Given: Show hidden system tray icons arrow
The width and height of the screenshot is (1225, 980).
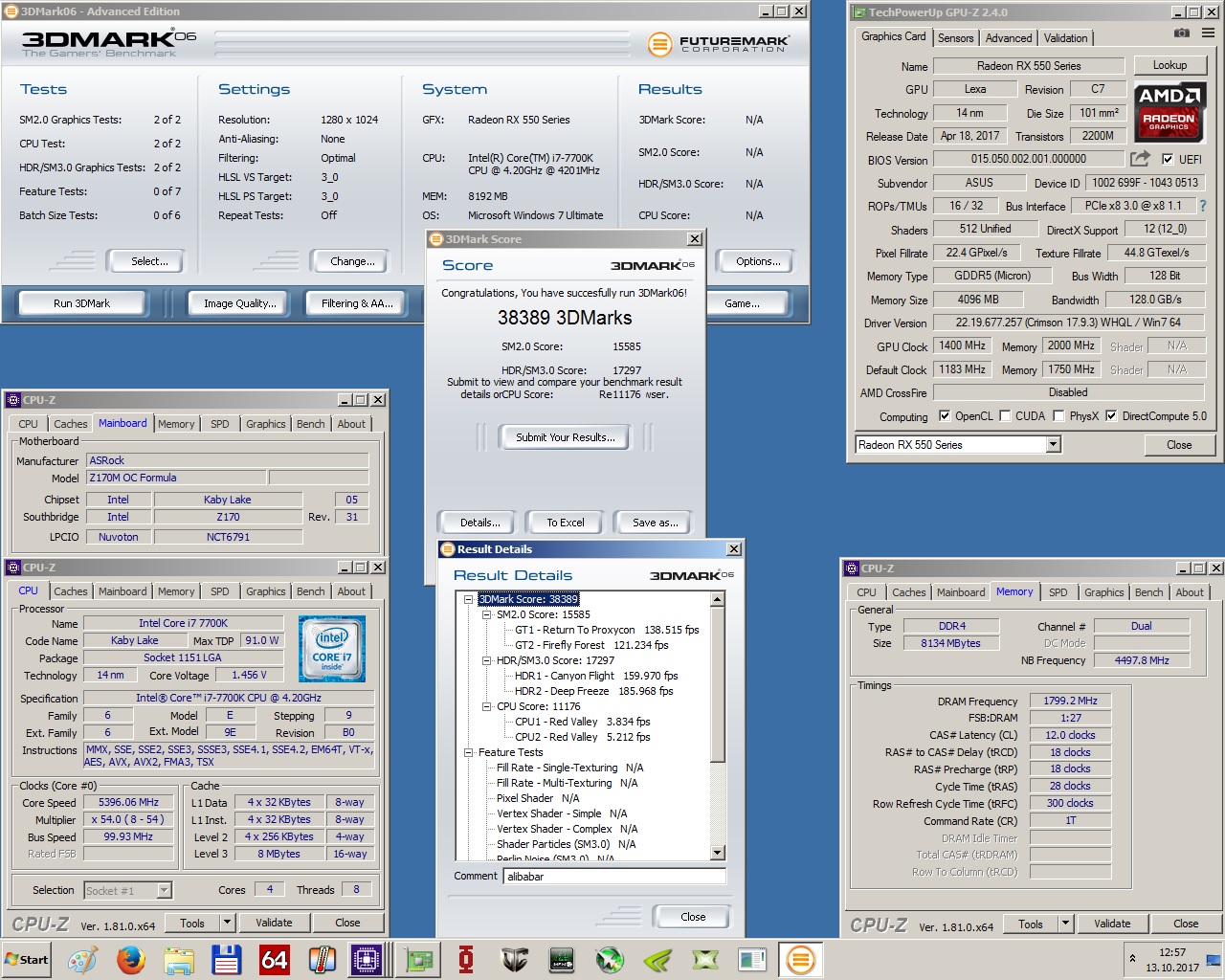Looking at the screenshot, I should [x=1132, y=959].
